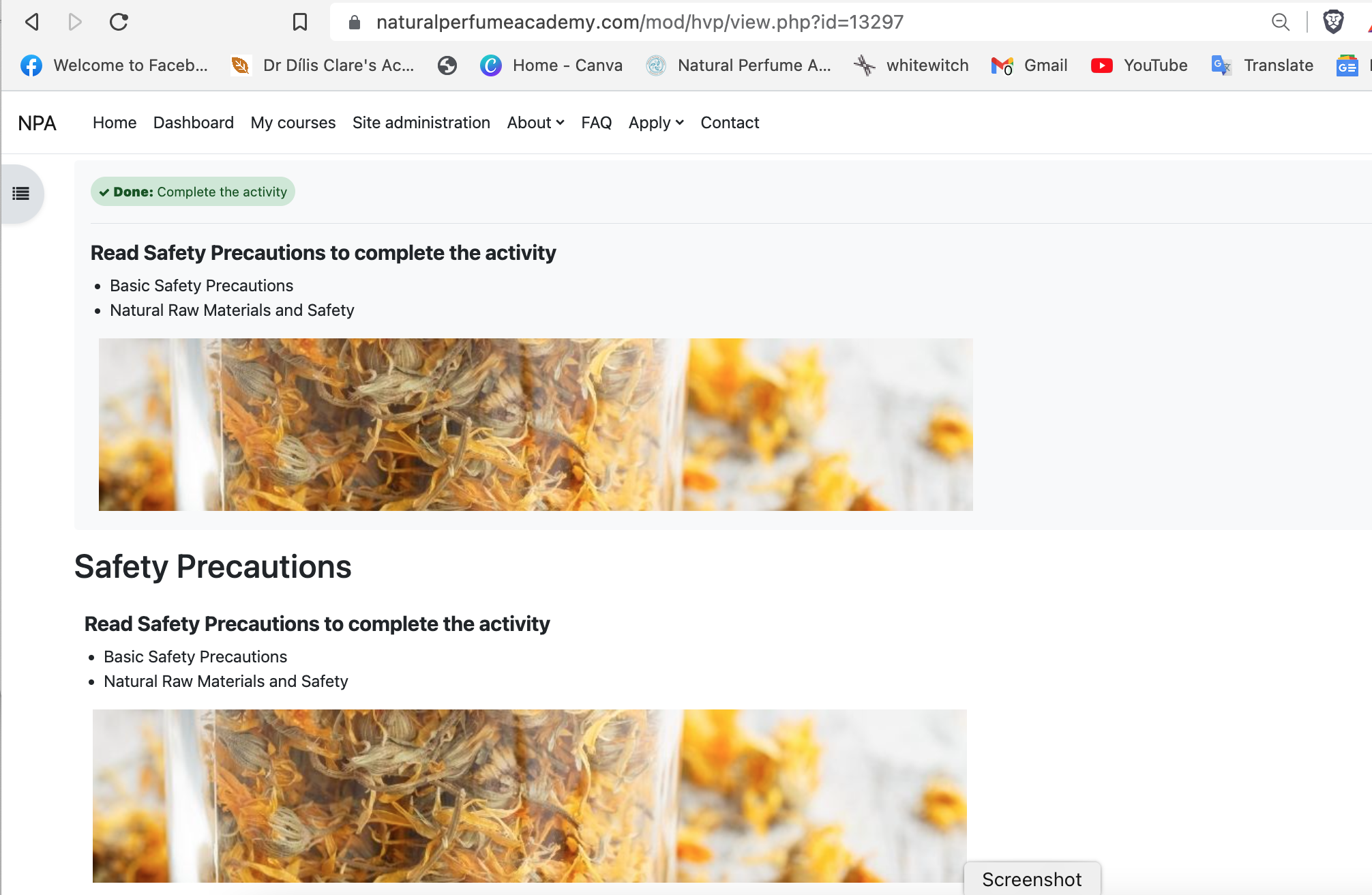Click the Screenshot tooltip label
This screenshot has height=895, width=1372.
pos(1032,879)
